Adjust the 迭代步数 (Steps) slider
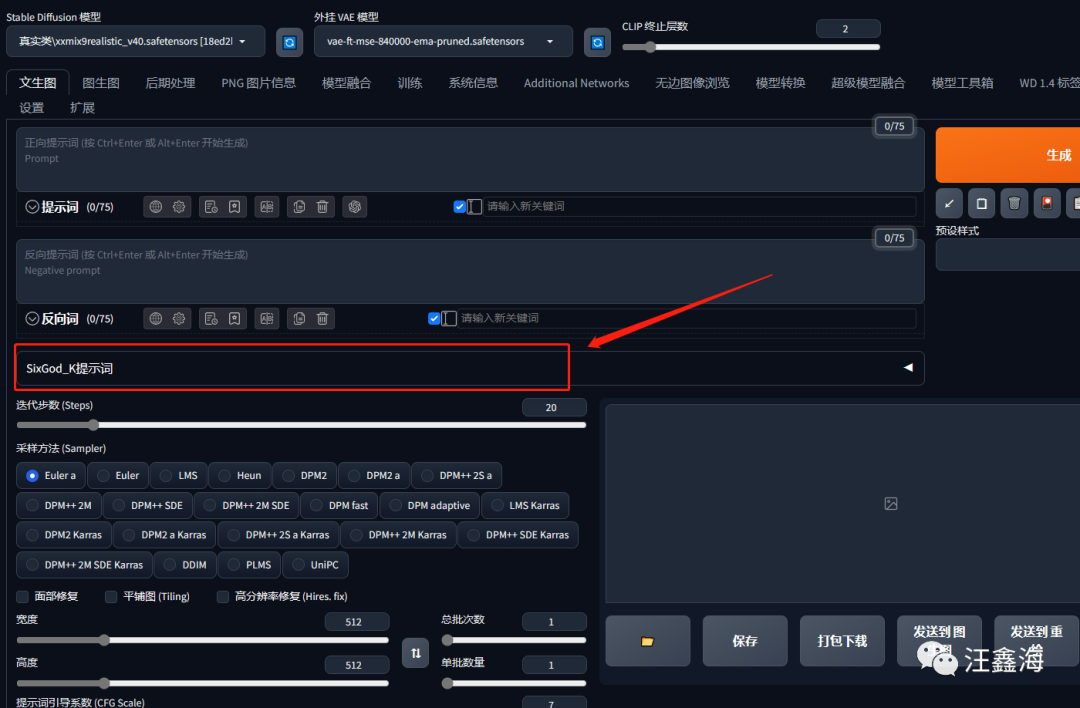1080x708 pixels. coord(301,425)
